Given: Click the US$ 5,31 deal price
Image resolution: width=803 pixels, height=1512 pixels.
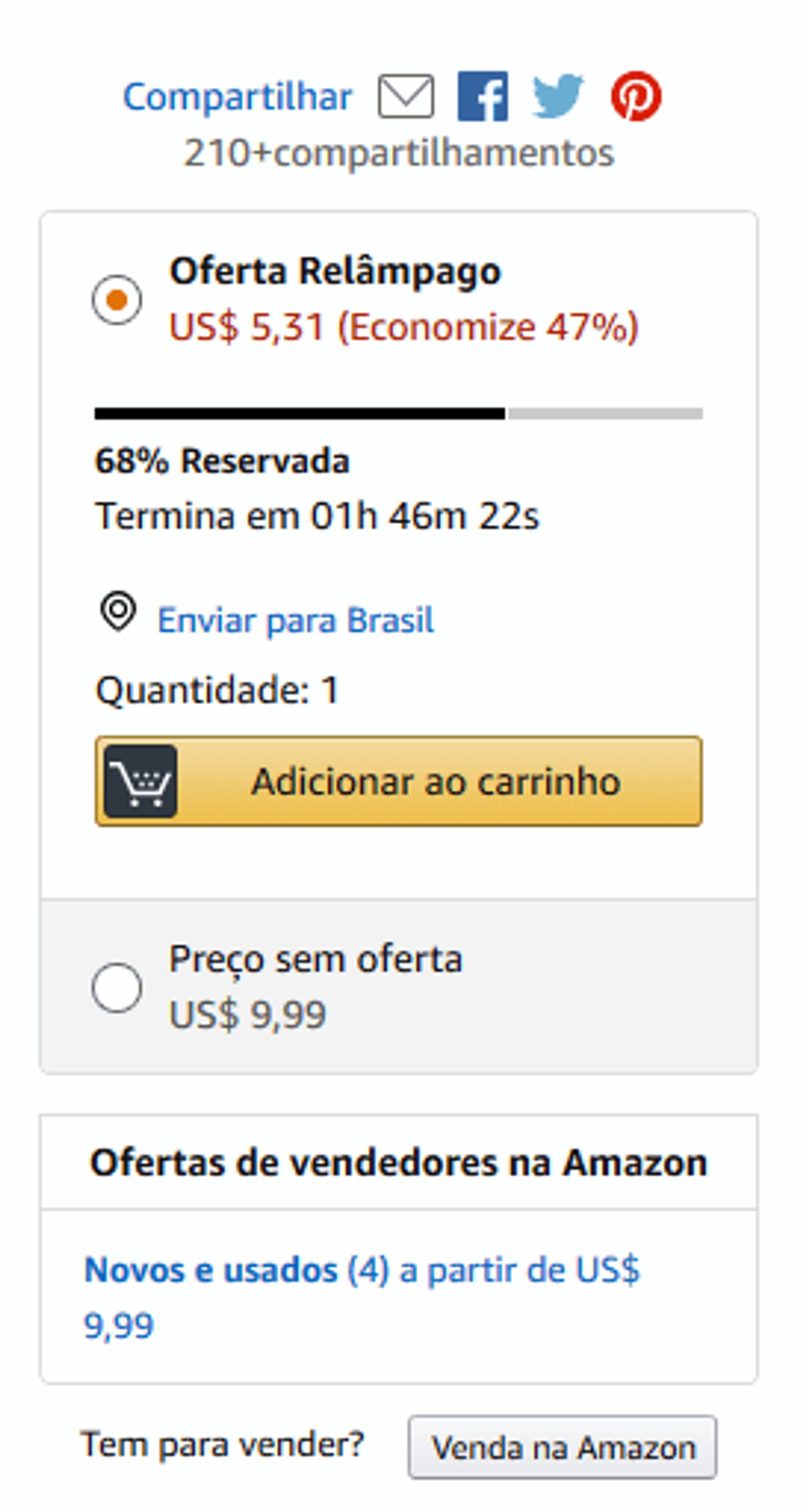Looking at the screenshot, I should pyautogui.click(x=246, y=327).
